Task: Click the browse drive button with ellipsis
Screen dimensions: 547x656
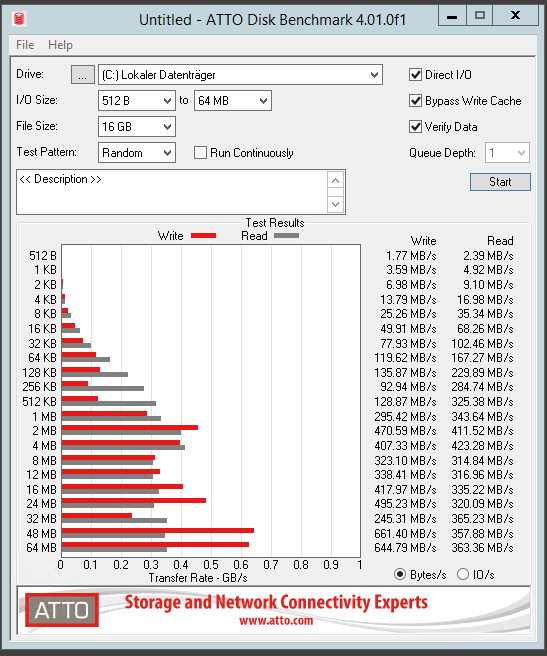Action: coord(82,75)
